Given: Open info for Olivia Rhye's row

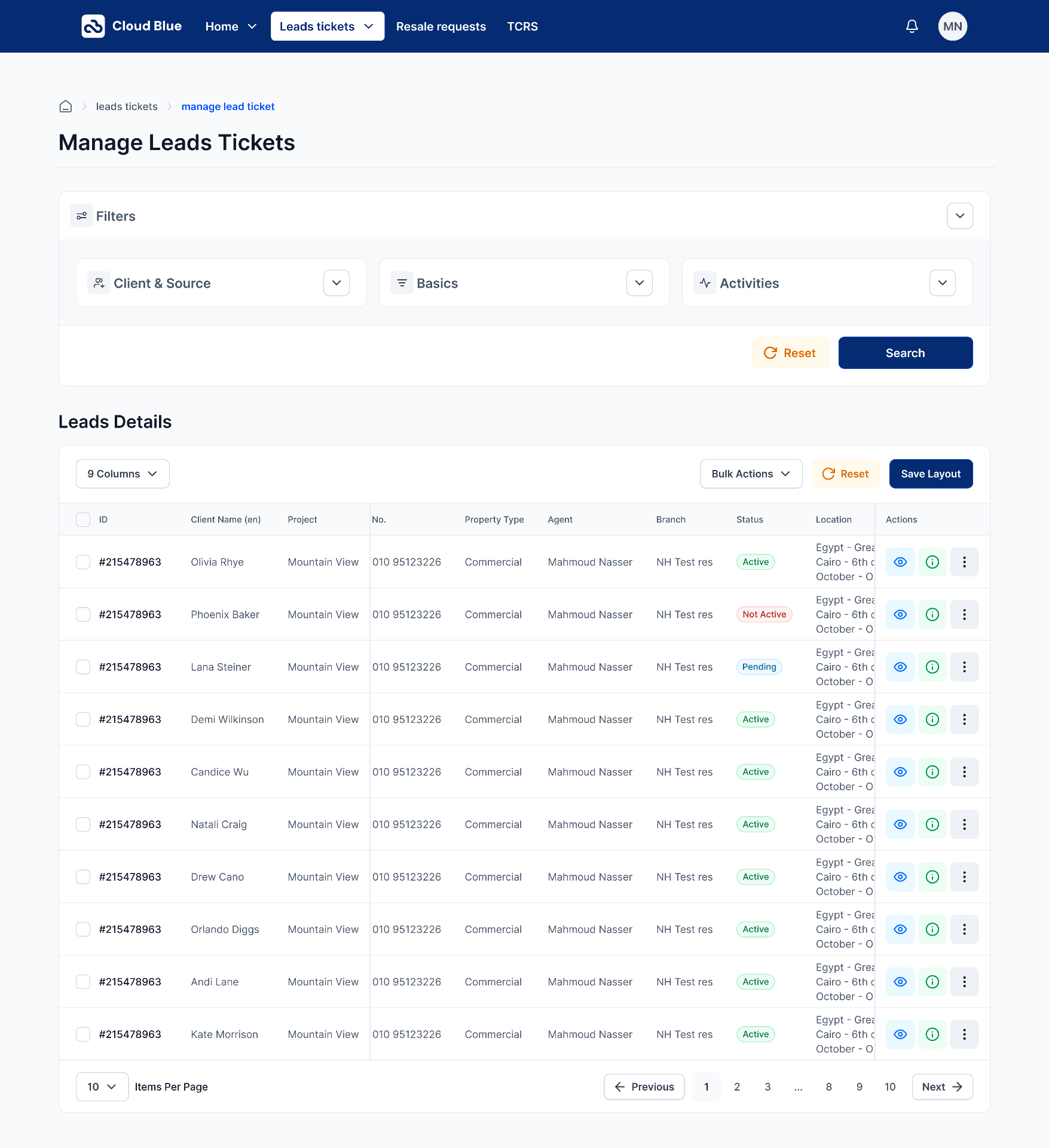Looking at the screenshot, I should (x=932, y=562).
